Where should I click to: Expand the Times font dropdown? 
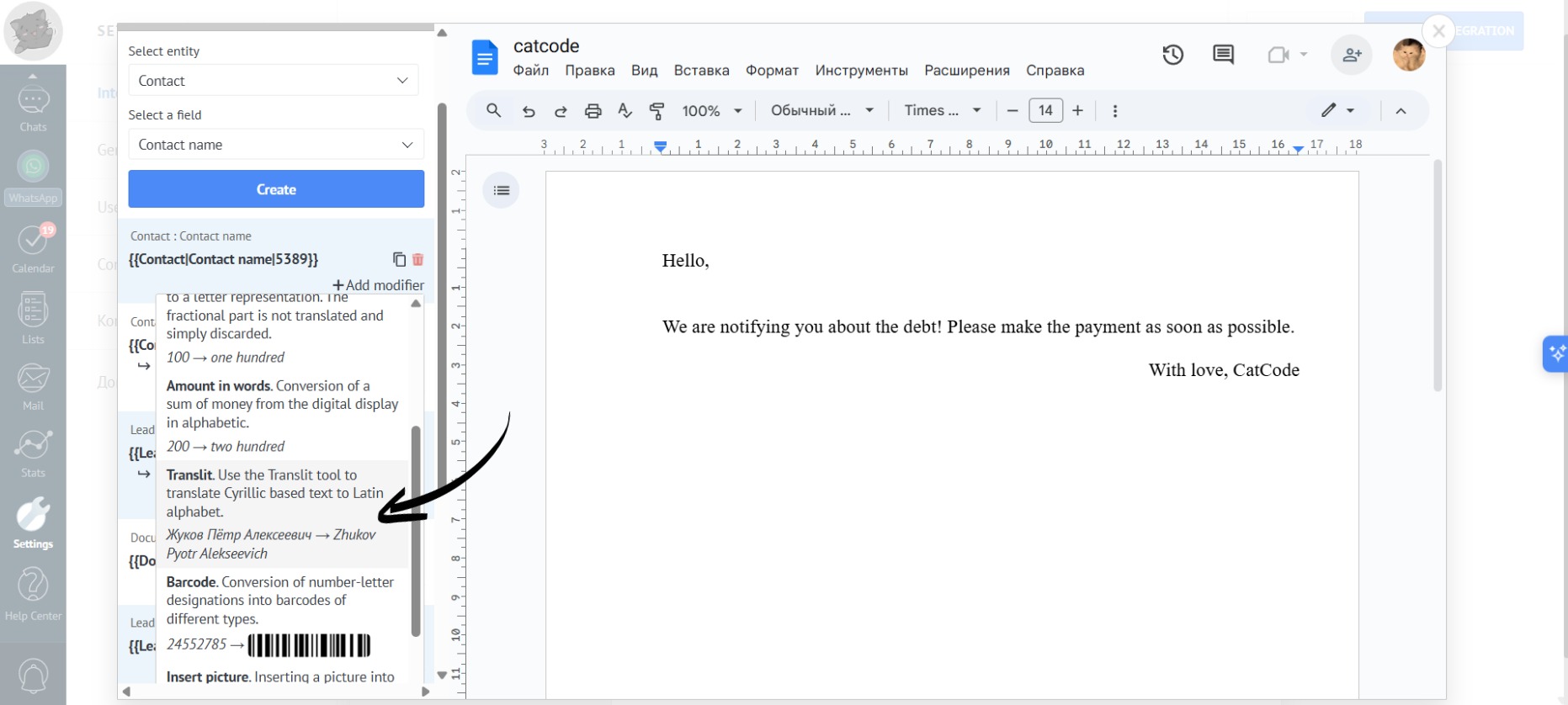942,111
